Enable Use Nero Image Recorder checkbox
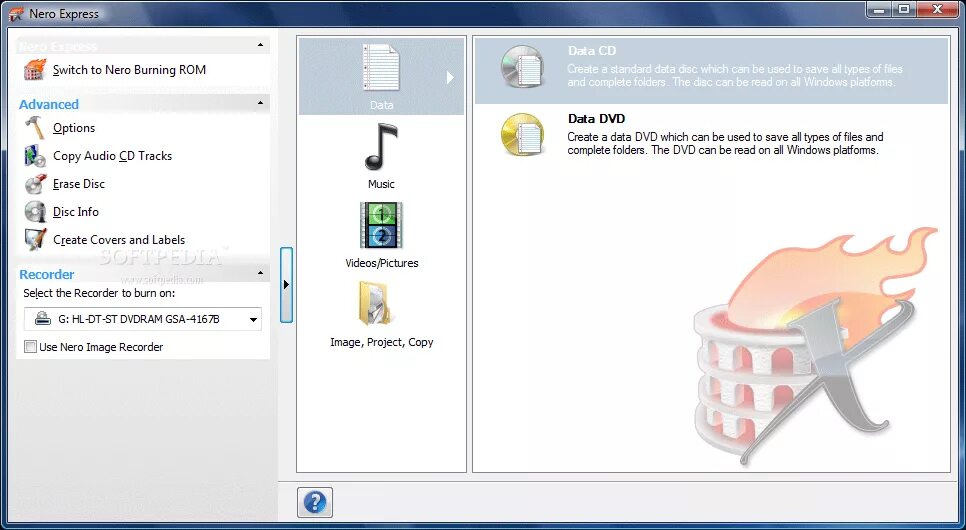 30,347
